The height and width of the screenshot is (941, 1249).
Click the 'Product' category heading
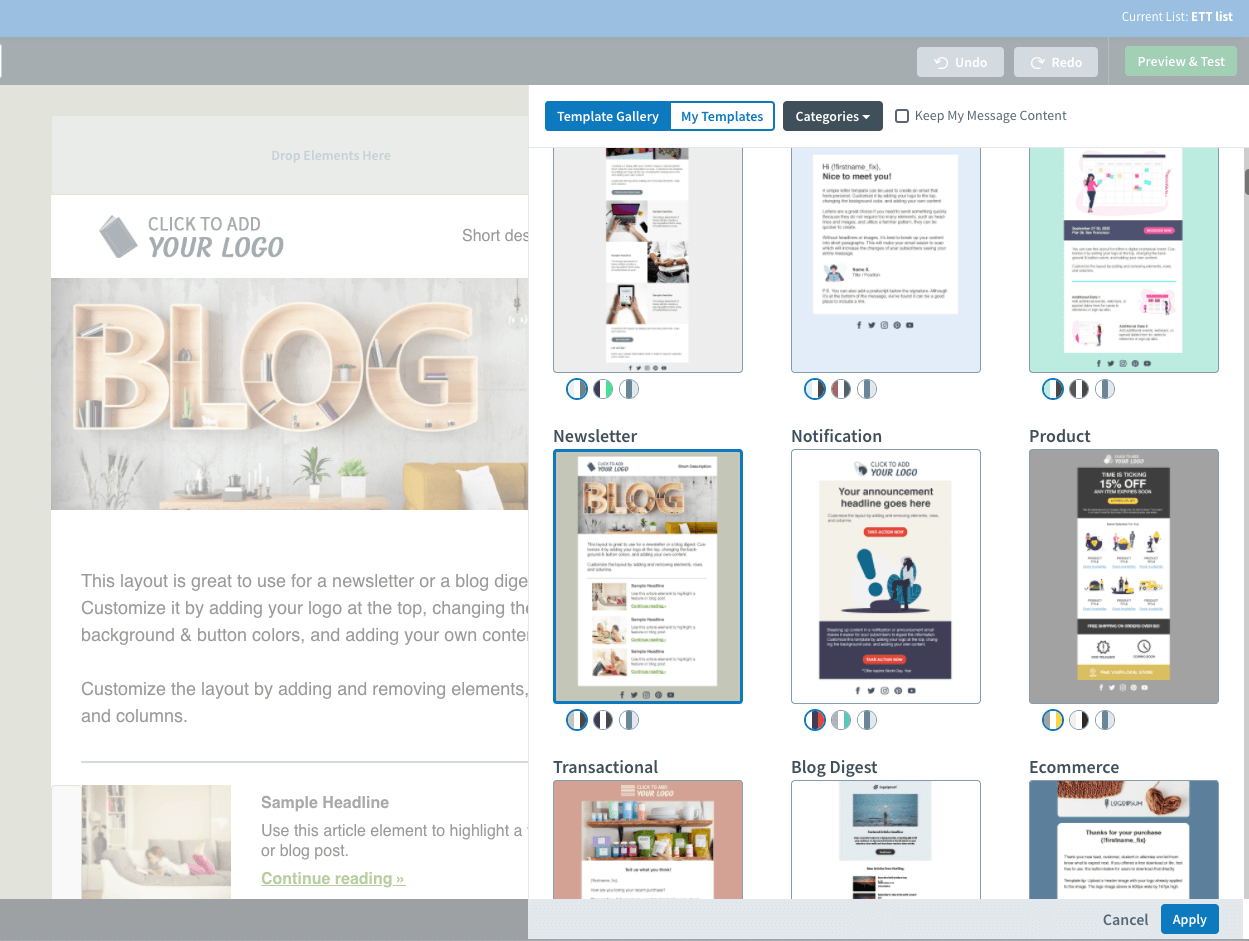[x=1060, y=436]
